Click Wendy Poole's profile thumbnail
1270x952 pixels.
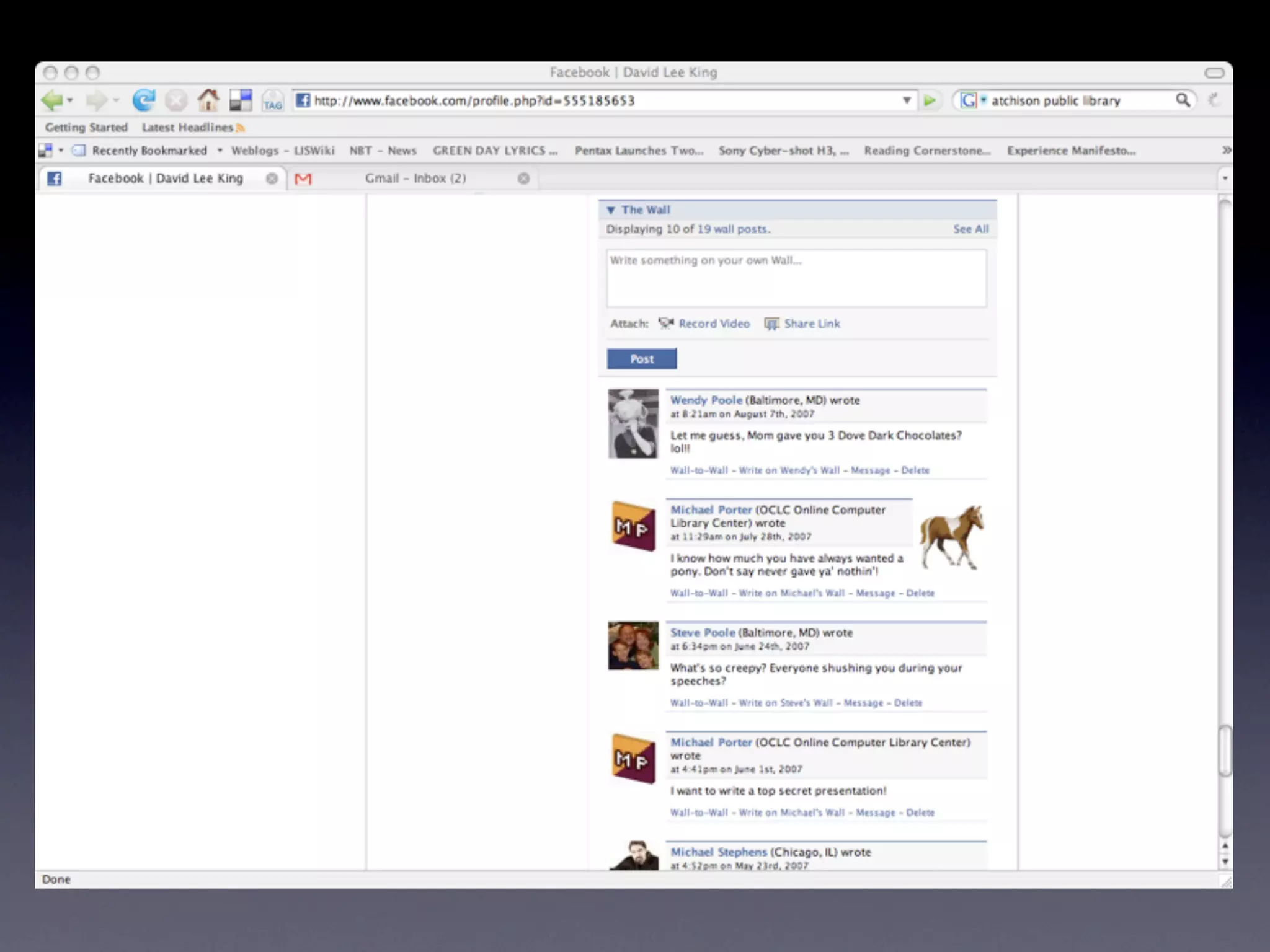click(633, 424)
